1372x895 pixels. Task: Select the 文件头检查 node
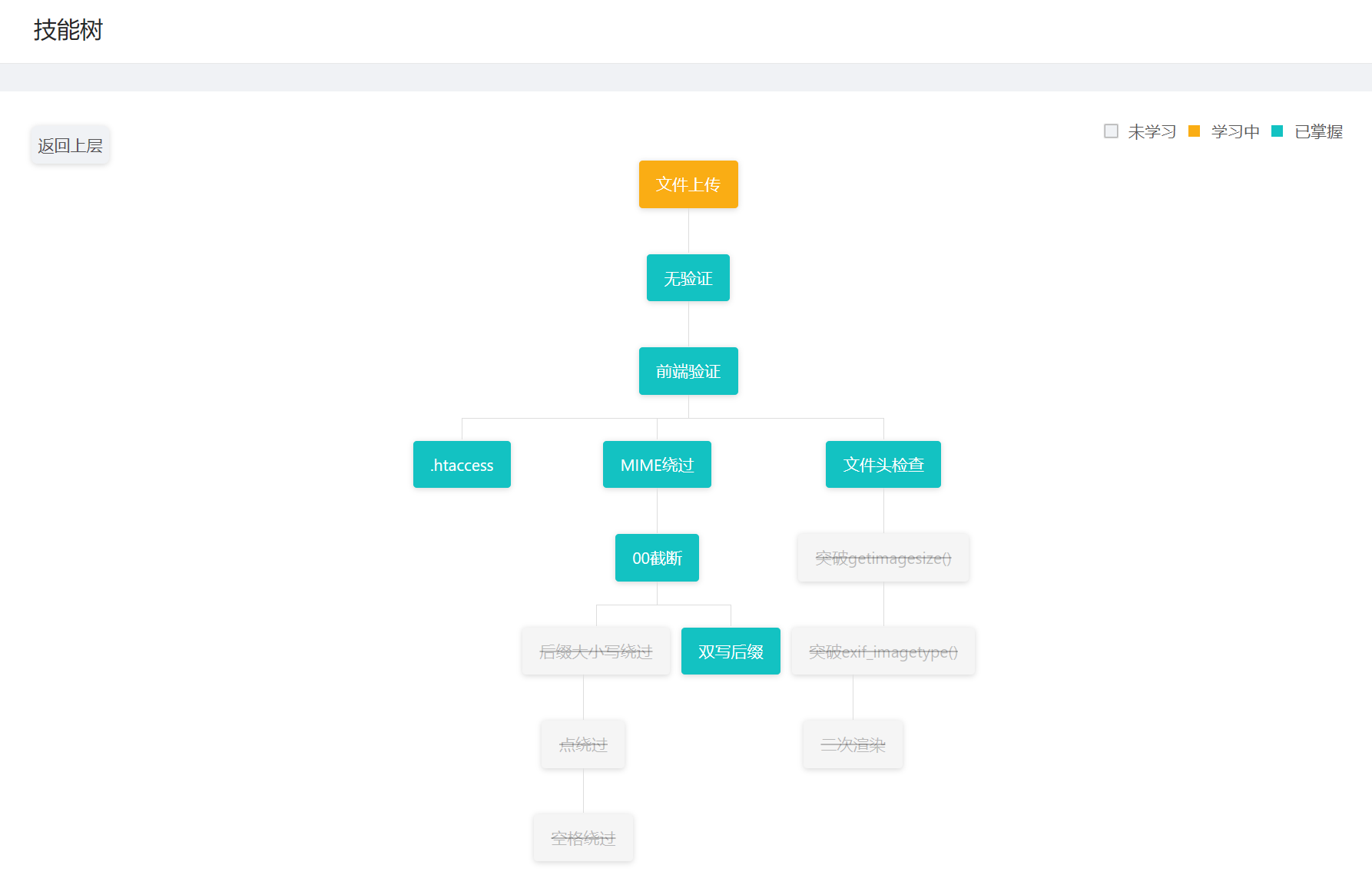point(883,465)
